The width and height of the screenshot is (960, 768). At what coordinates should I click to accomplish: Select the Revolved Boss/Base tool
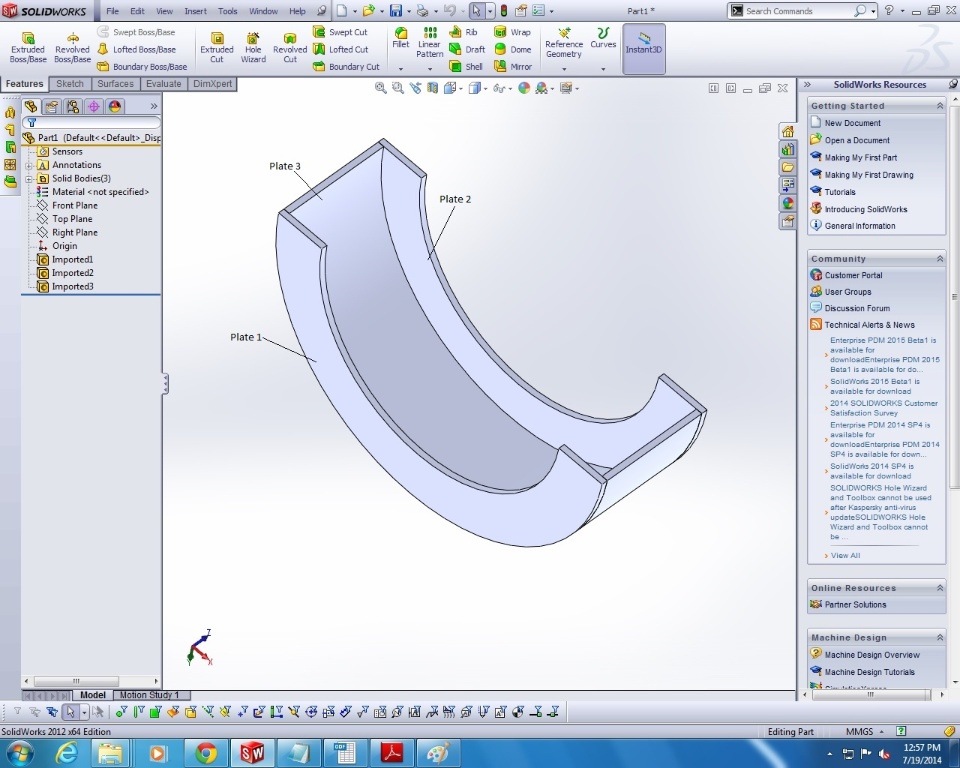pos(72,48)
